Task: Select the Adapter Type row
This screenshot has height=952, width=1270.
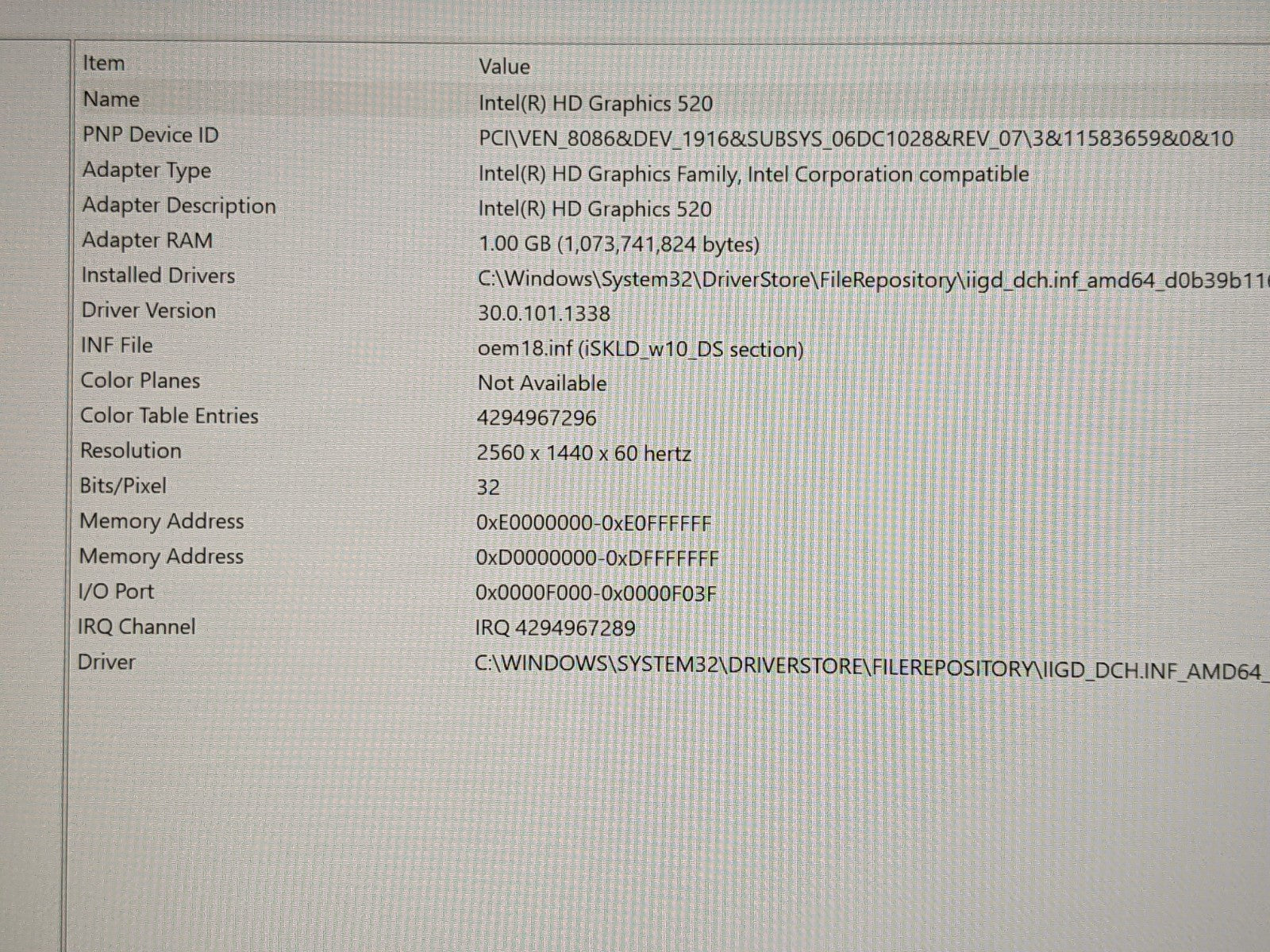Action: click(147, 171)
